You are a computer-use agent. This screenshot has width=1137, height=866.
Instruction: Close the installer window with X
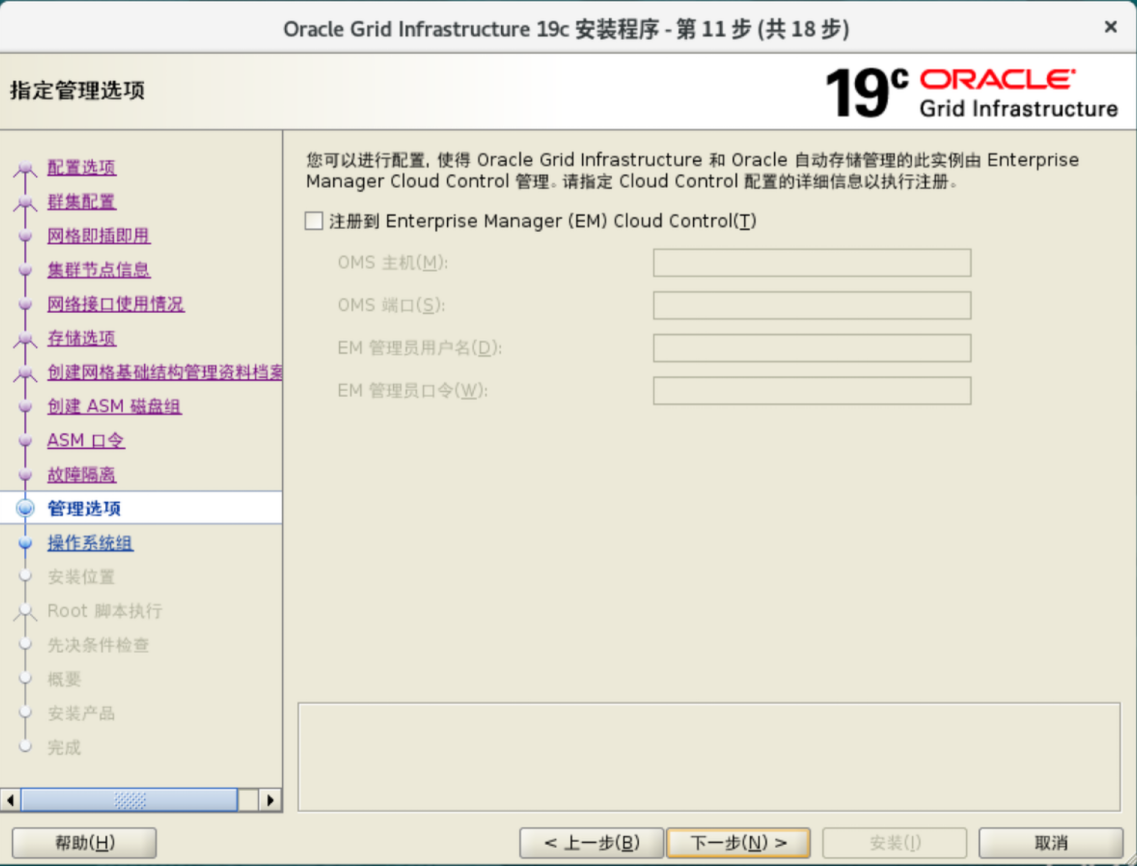pyautogui.click(x=1110, y=27)
